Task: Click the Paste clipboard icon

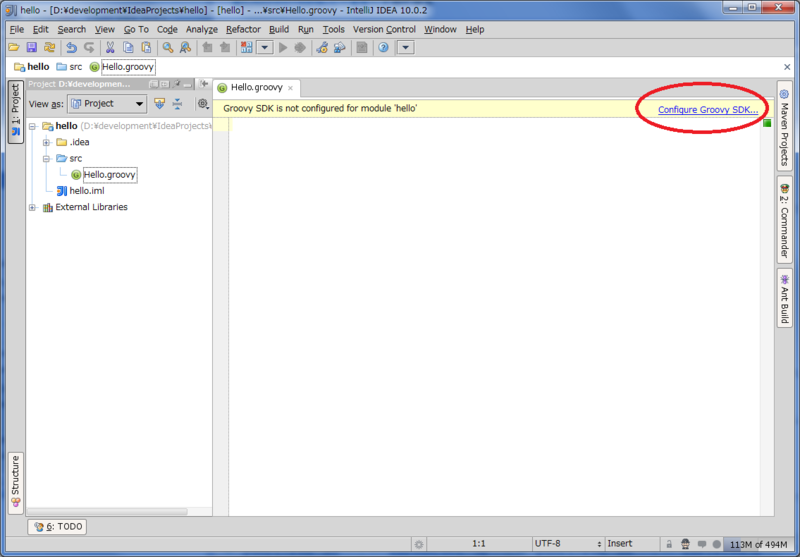Action: click(x=146, y=47)
